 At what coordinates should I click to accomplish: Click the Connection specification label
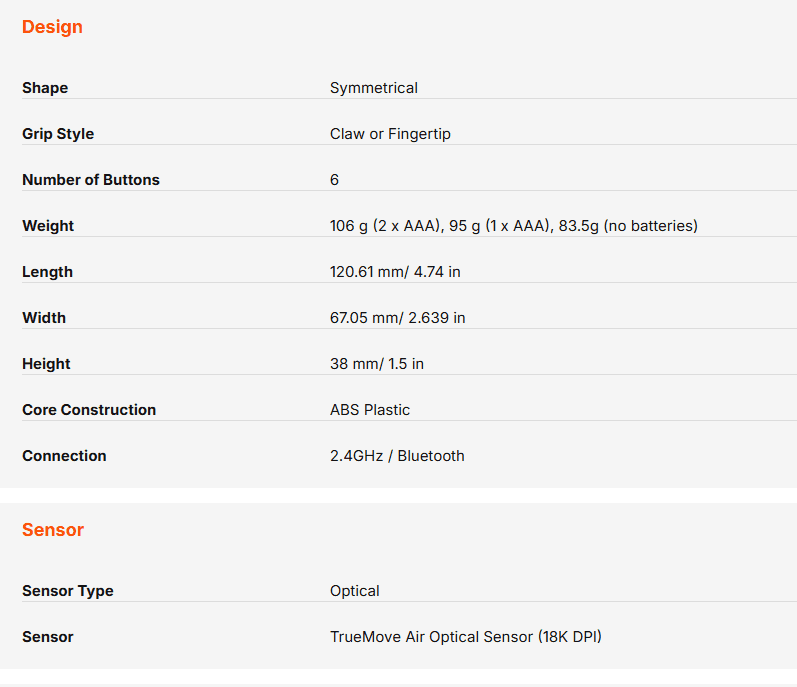[x=64, y=456]
